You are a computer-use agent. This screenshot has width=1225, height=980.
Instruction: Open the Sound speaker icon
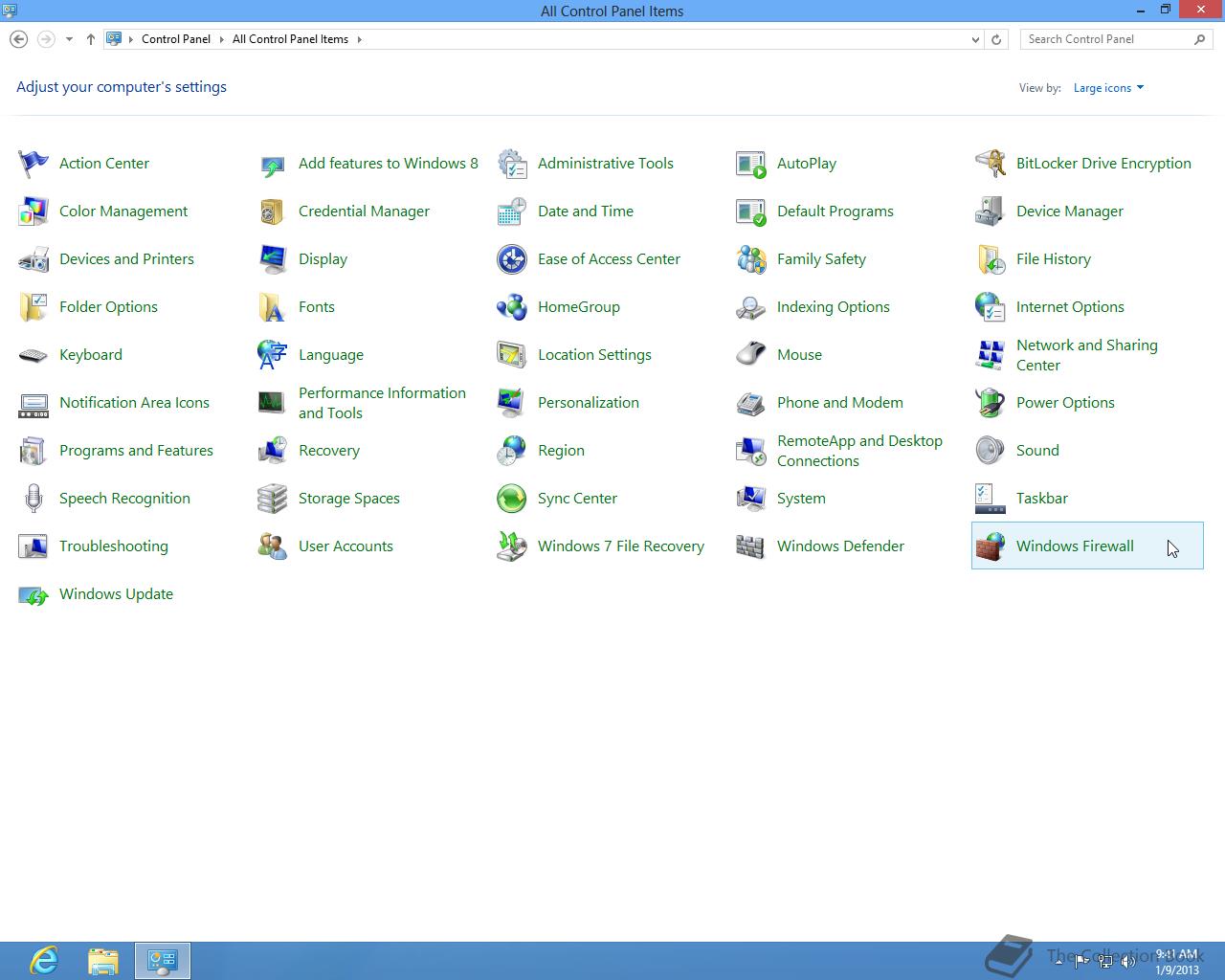point(991,451)
